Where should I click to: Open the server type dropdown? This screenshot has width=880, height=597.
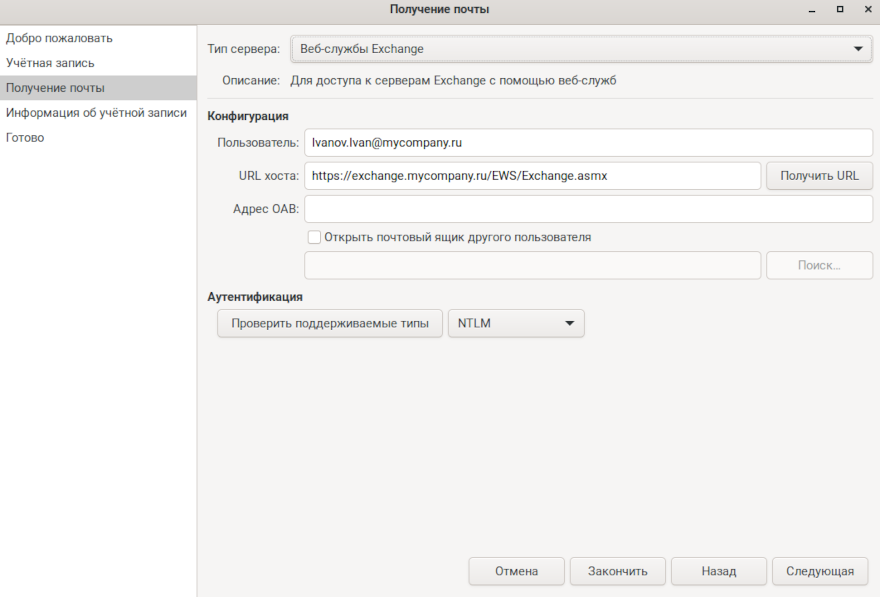click(x=581, y=49)
